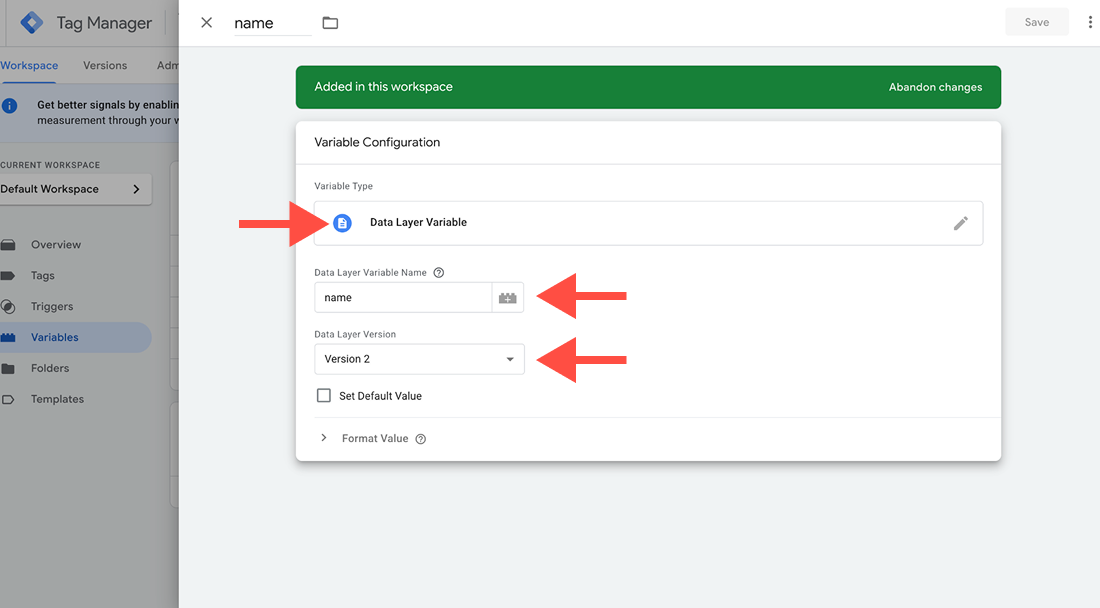1100x608 pixels.
Task: Open Templates in the sidebar
Action: 57,399
